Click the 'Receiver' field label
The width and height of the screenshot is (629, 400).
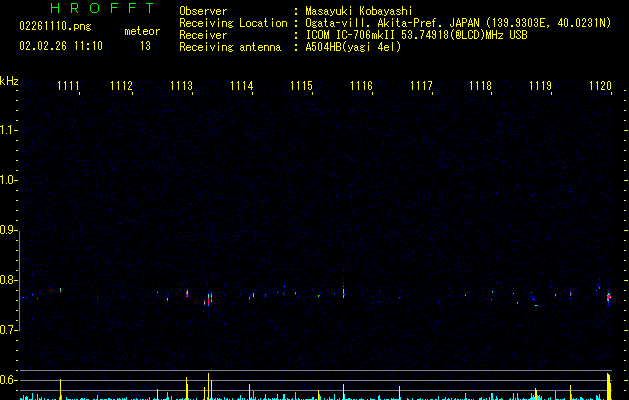click(203, 35)
